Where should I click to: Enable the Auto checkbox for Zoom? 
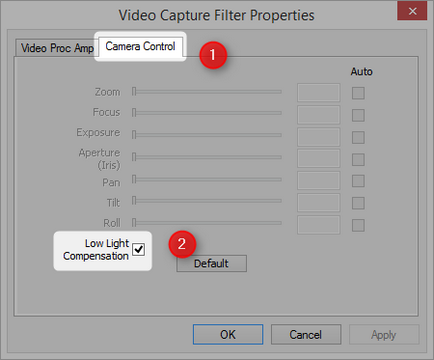coord(358,93)
